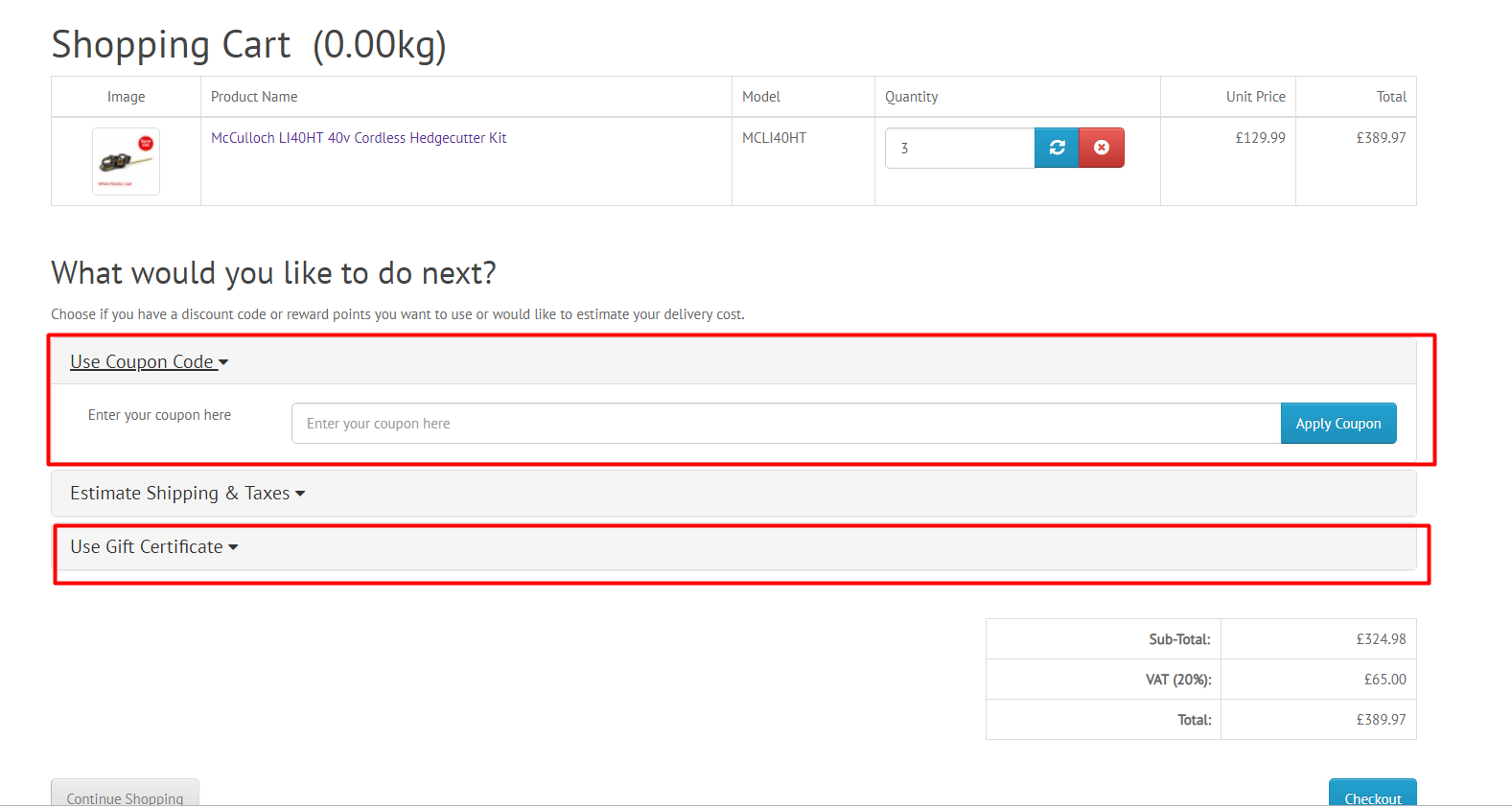This screenshot has height=808, width=1512.
Task: Remove the hedgecutter with the red X icon
Action: click(1102, 148)
